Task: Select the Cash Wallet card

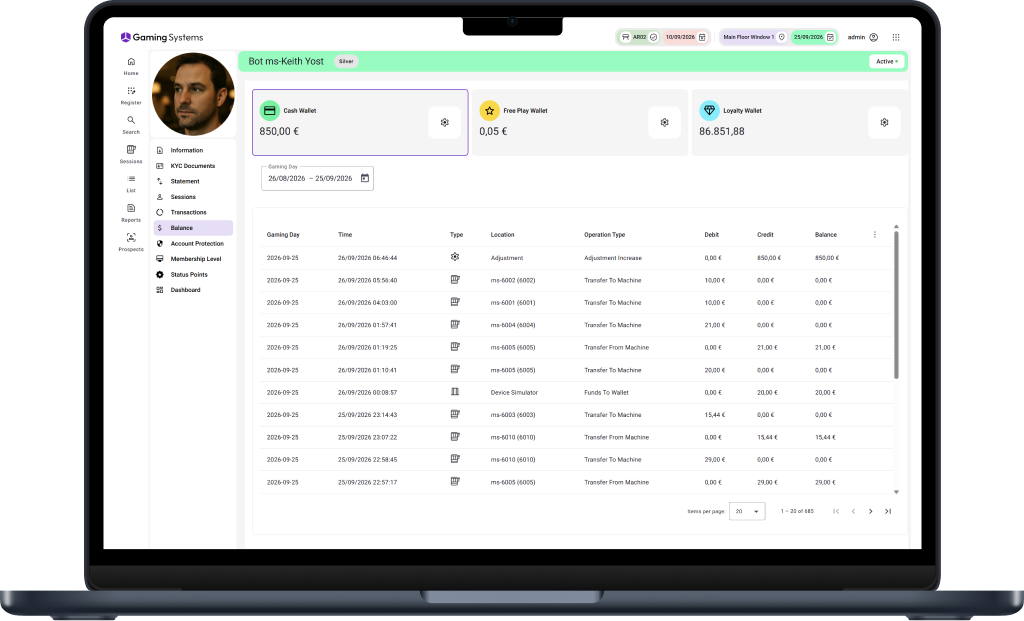Action: pyautogui.click(x=360, y=123)
